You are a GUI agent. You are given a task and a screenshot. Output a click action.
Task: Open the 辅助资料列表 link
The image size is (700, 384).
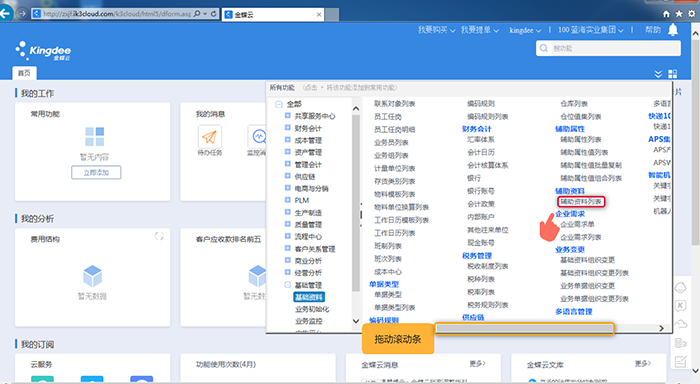coord(581,201)
